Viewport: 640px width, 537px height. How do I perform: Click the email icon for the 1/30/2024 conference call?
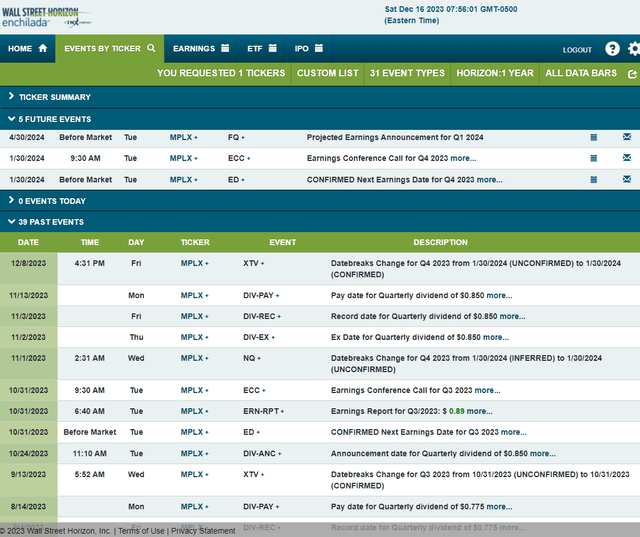pos(627,158)
